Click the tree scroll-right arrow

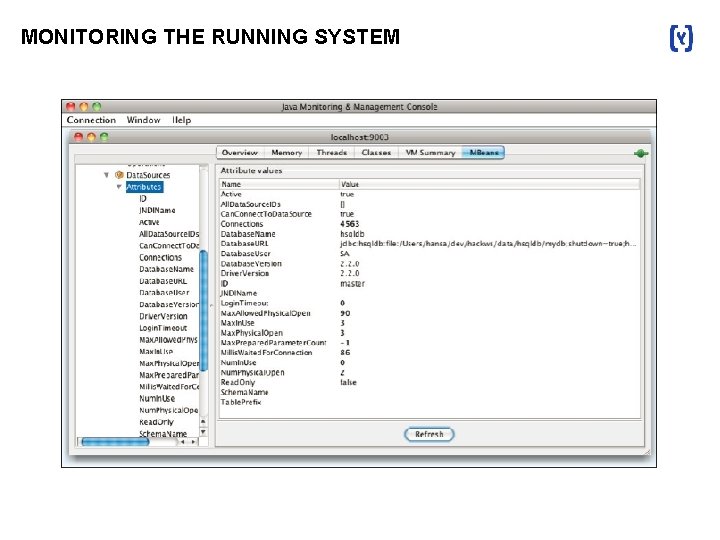193,442
